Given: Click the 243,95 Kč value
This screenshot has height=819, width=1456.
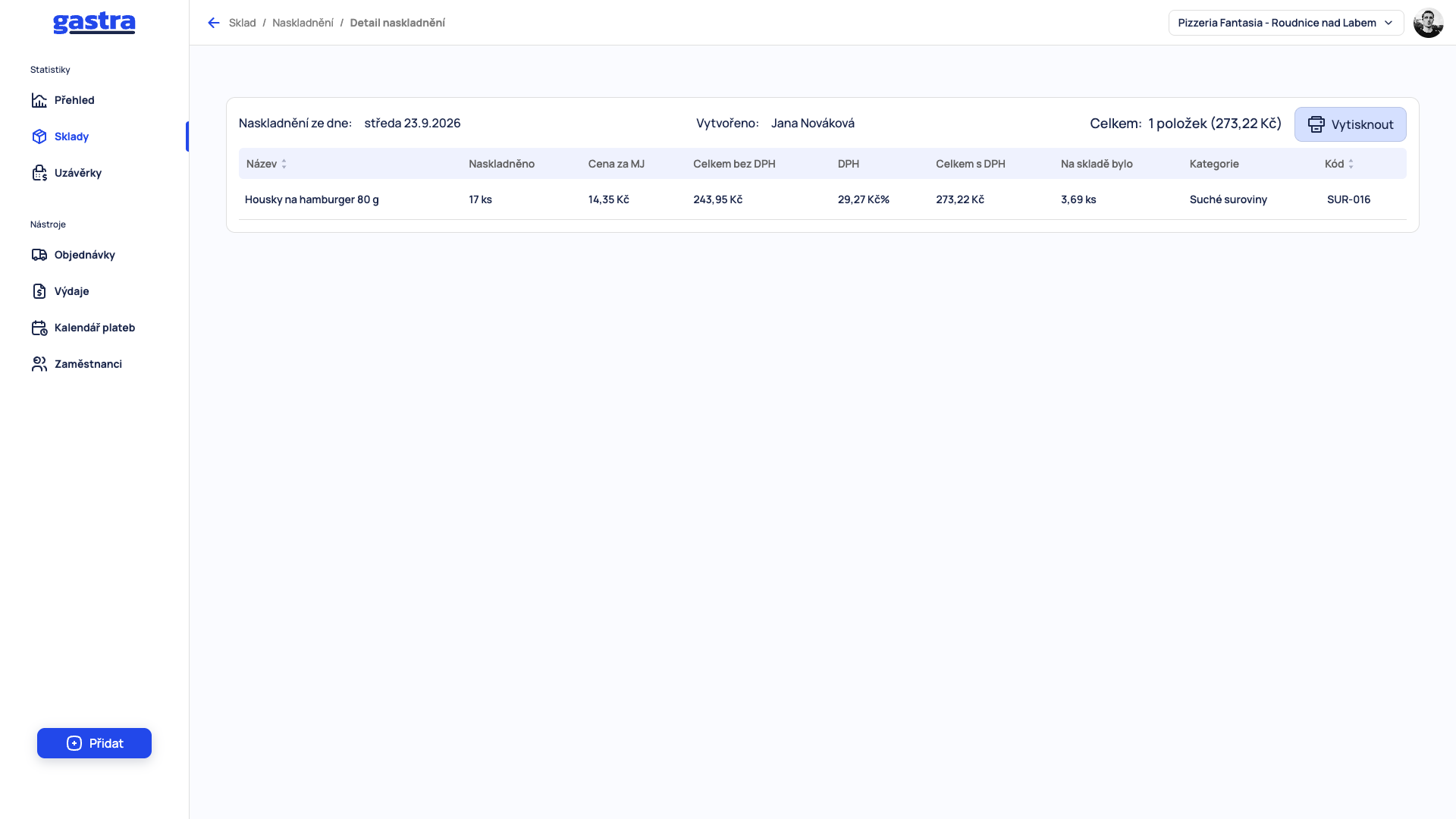Looking at the screenshot, I should point(717,199).
